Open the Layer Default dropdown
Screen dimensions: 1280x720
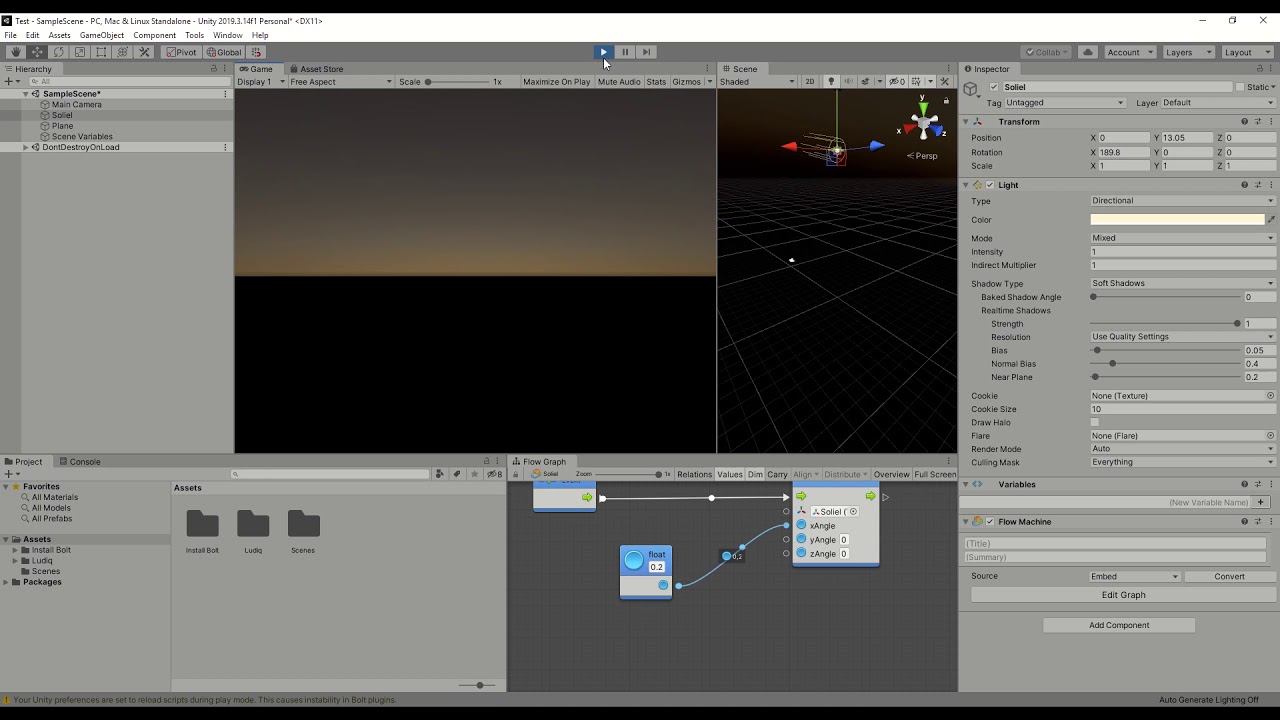coord(1218,103)
